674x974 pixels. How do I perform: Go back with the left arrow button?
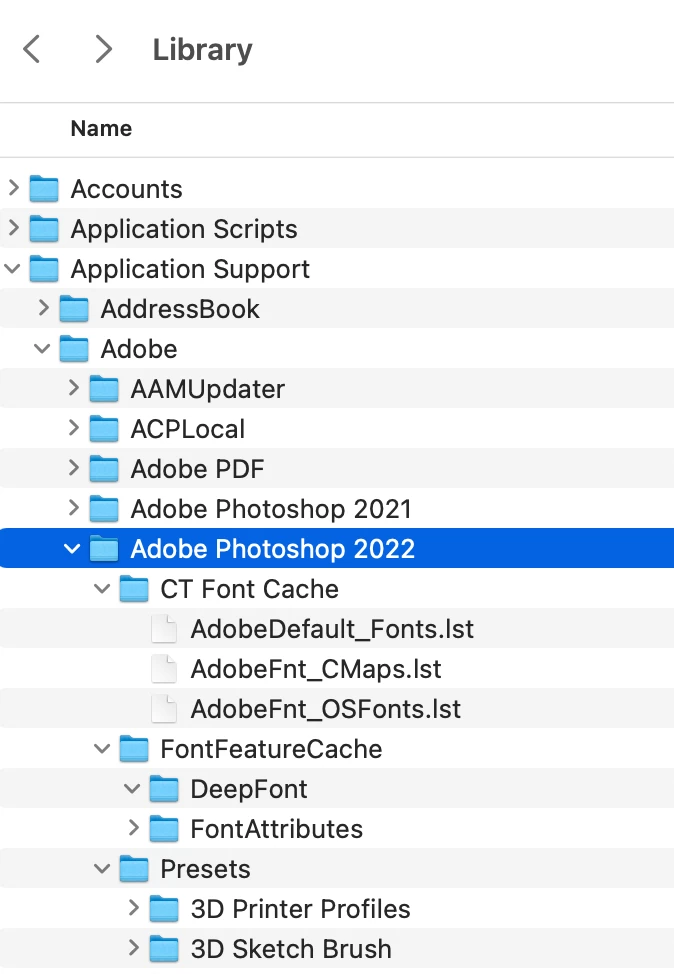pyautogui.click(x=31, y=49)
